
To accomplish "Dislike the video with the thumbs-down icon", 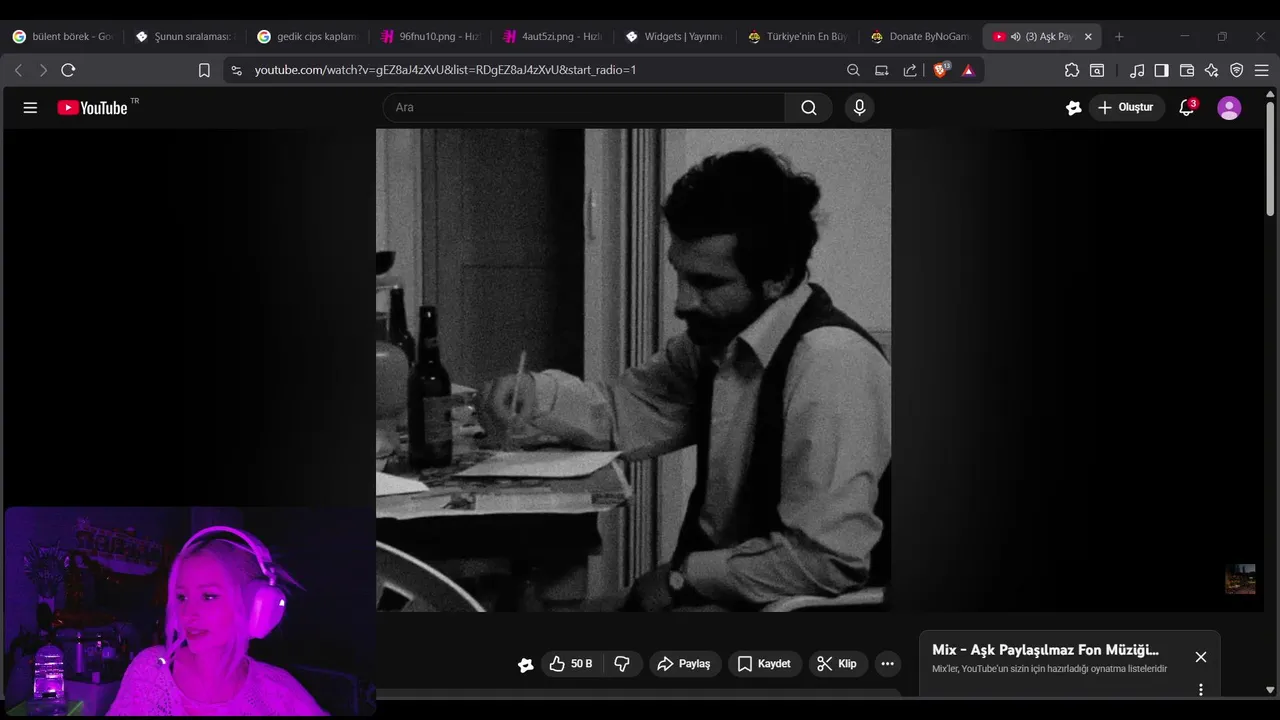I will pyautogui.click(x=622, y=664).
